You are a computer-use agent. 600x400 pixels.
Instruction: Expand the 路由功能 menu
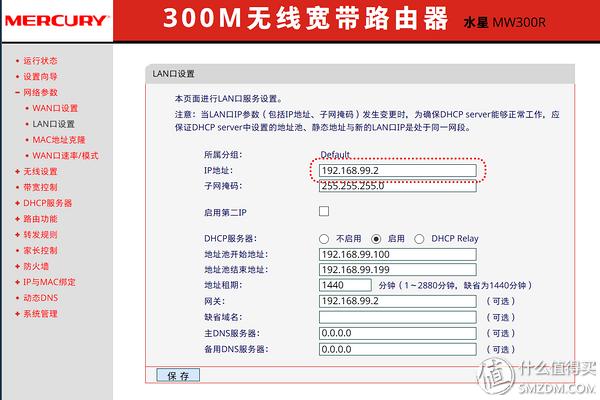40,219
